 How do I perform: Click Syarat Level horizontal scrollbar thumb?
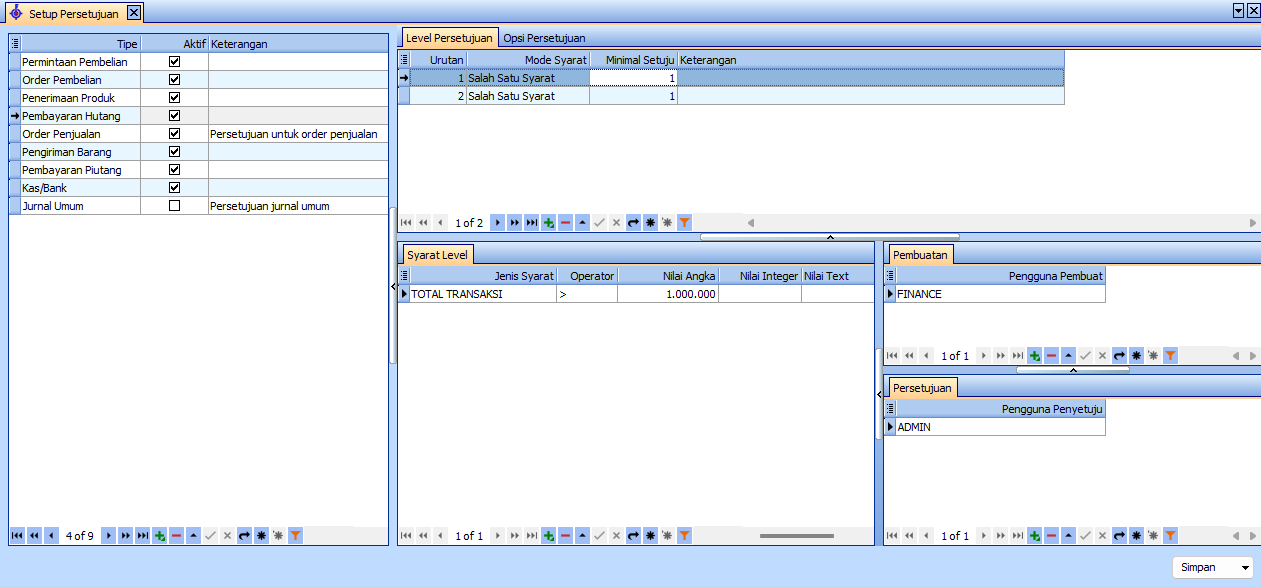point(796,536)
